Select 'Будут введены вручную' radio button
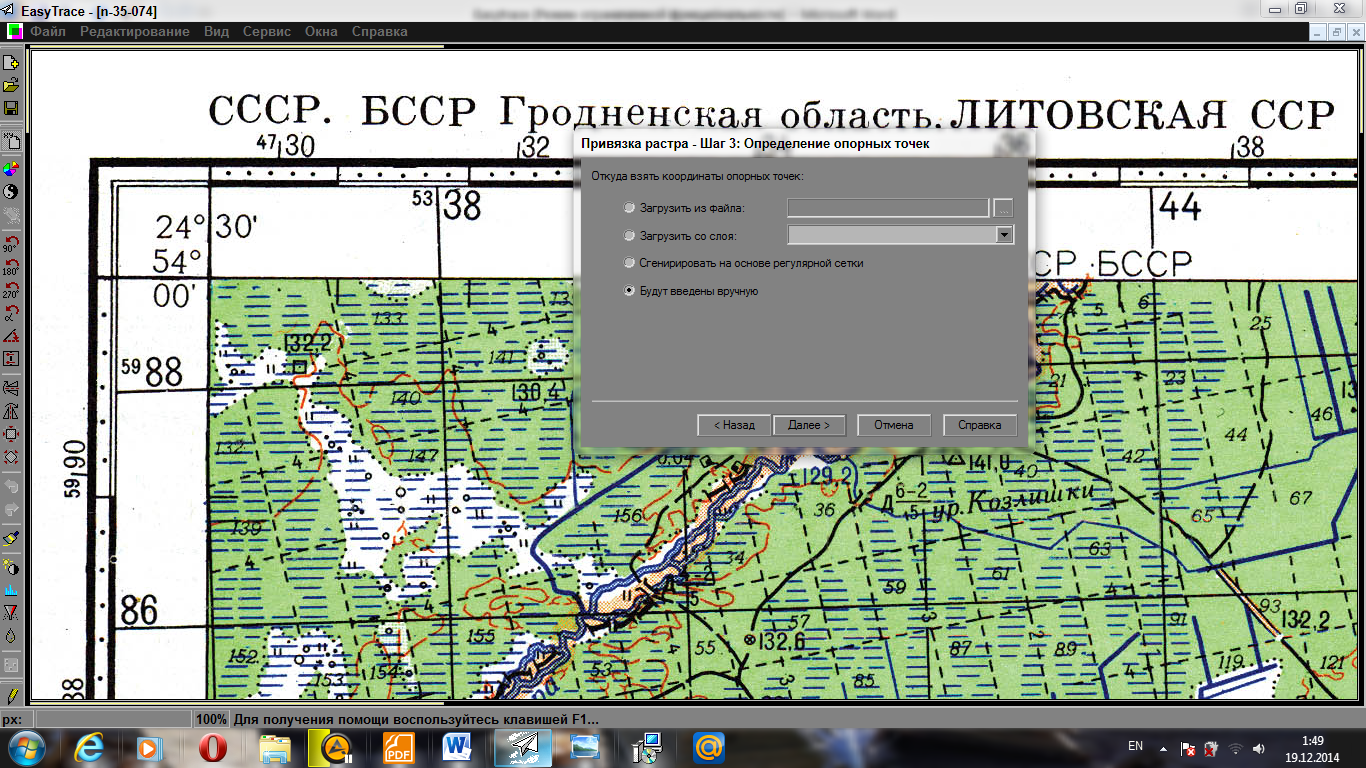The image size is (1366, 768). (x=629, y=291)
